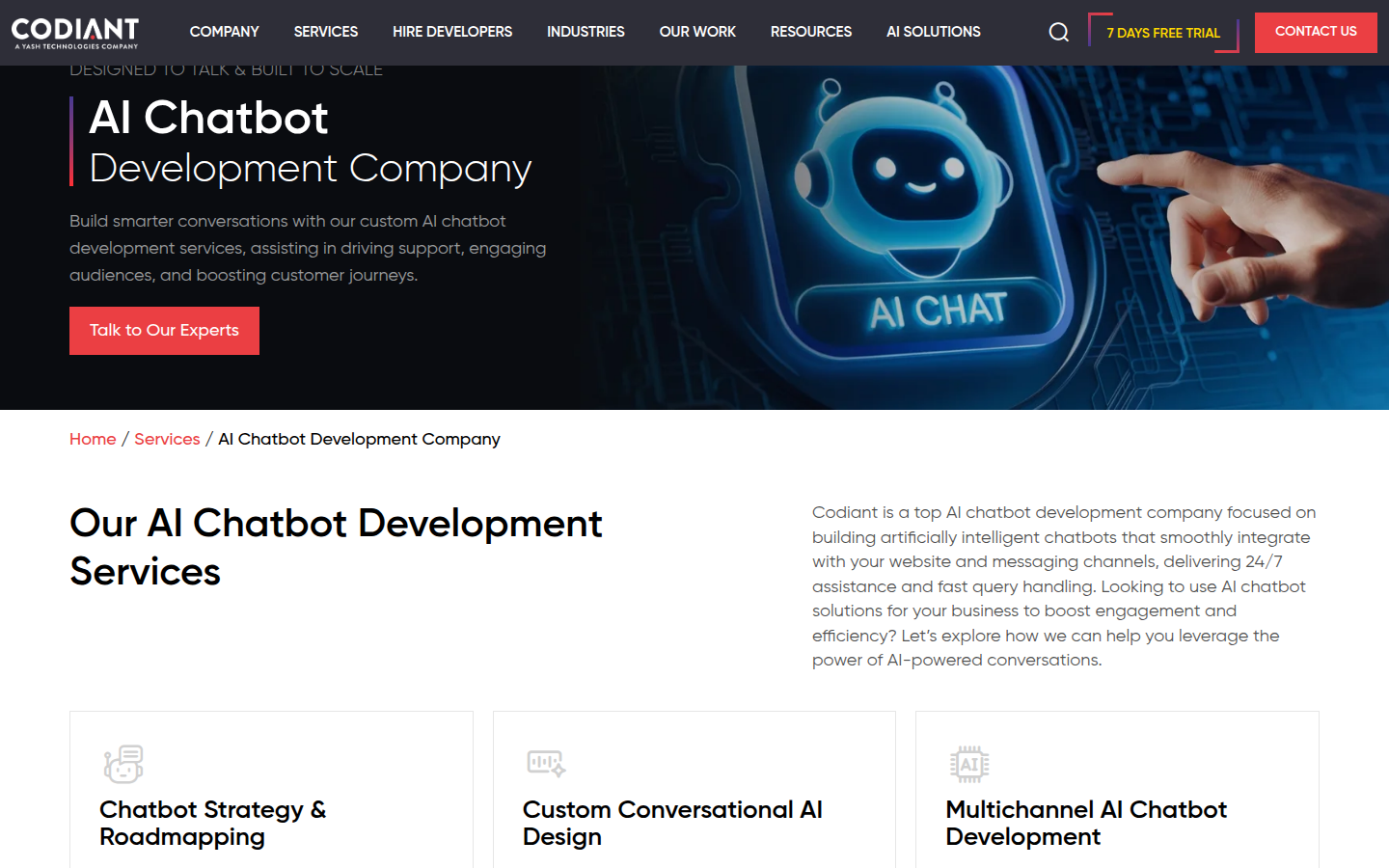Image resolution: width=1389 pixels, height=868 pixels.
Task: Expand the Industries menu
Action: (x=586, y=32)
